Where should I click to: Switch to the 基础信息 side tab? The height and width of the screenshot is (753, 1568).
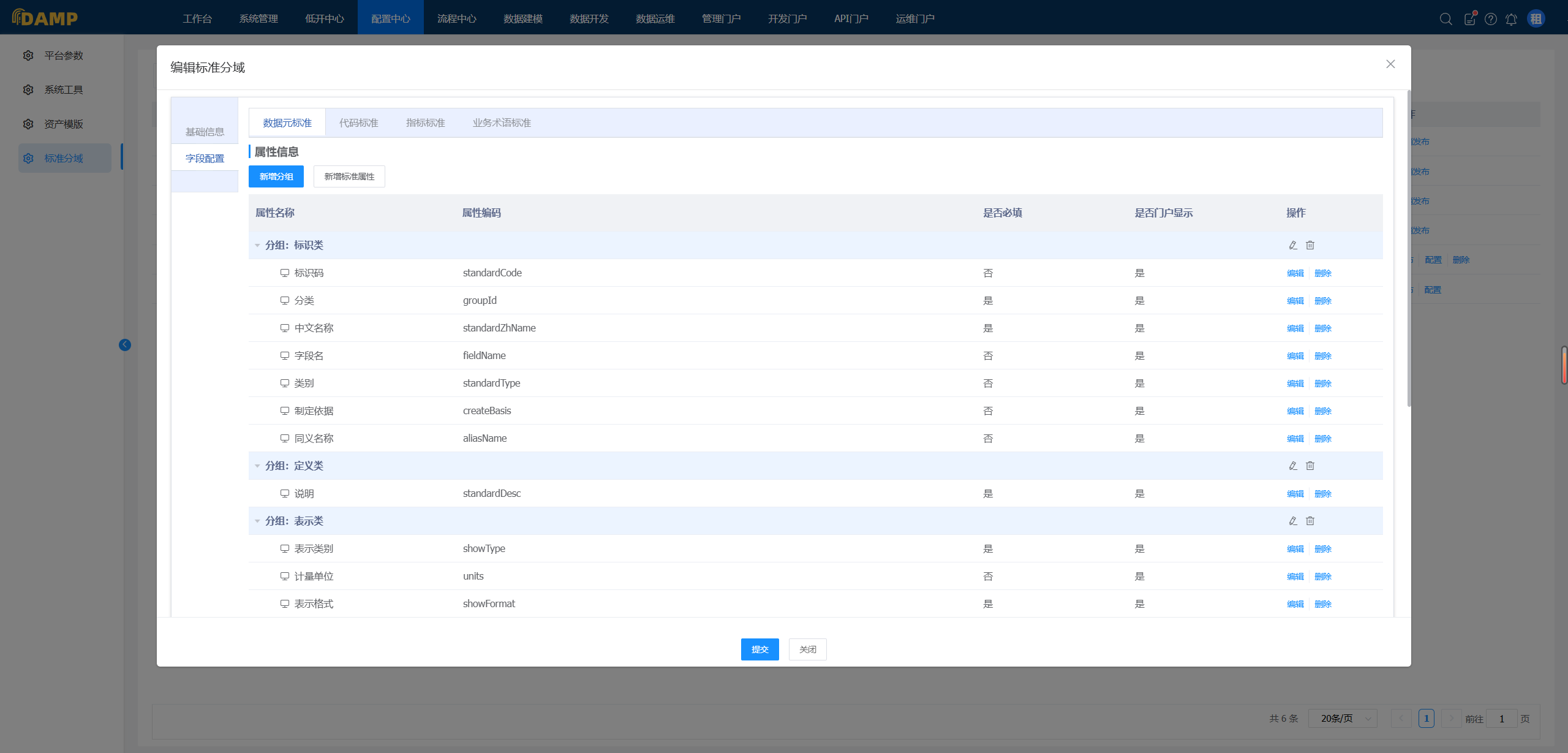pyautogui.click(x=205, y=132)
